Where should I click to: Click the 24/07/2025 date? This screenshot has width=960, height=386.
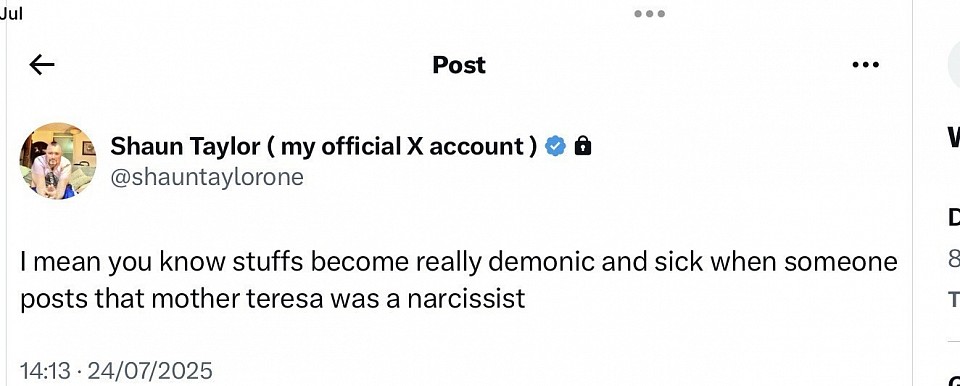(150, 371)
